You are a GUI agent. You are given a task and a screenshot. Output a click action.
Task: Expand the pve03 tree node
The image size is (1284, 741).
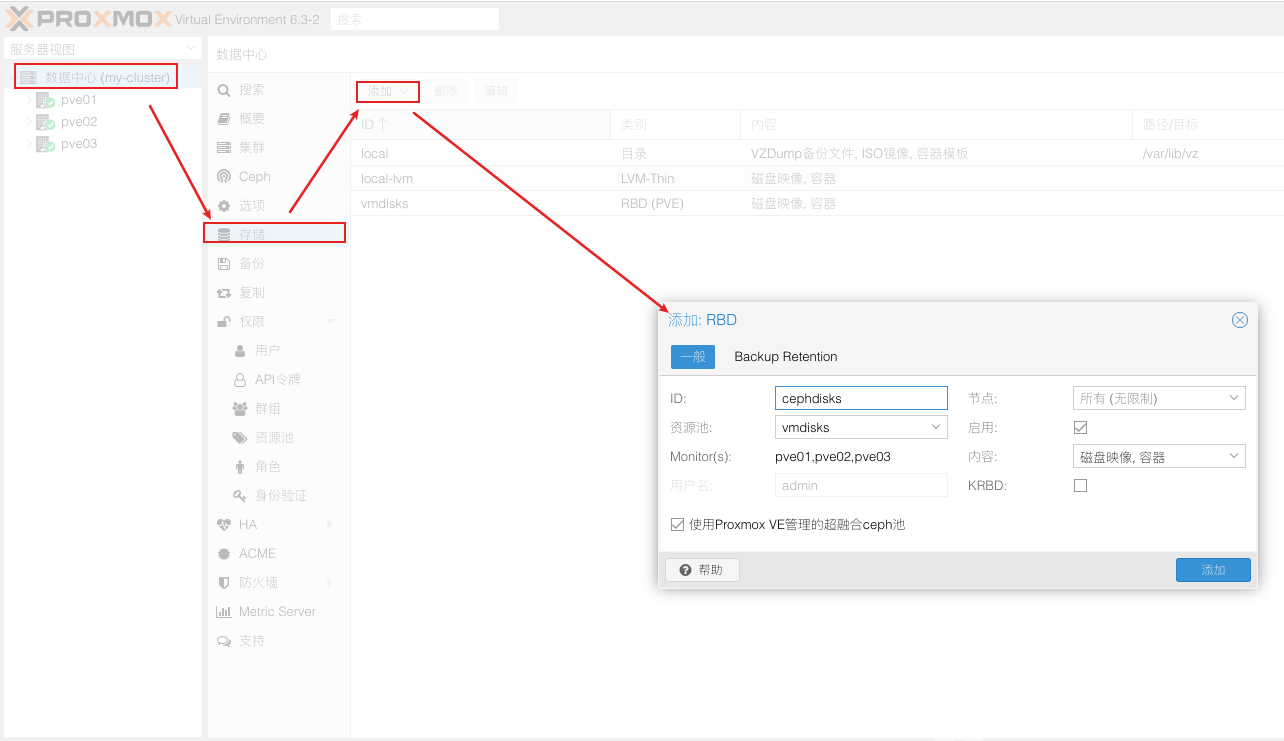click(x=29, y=144)
